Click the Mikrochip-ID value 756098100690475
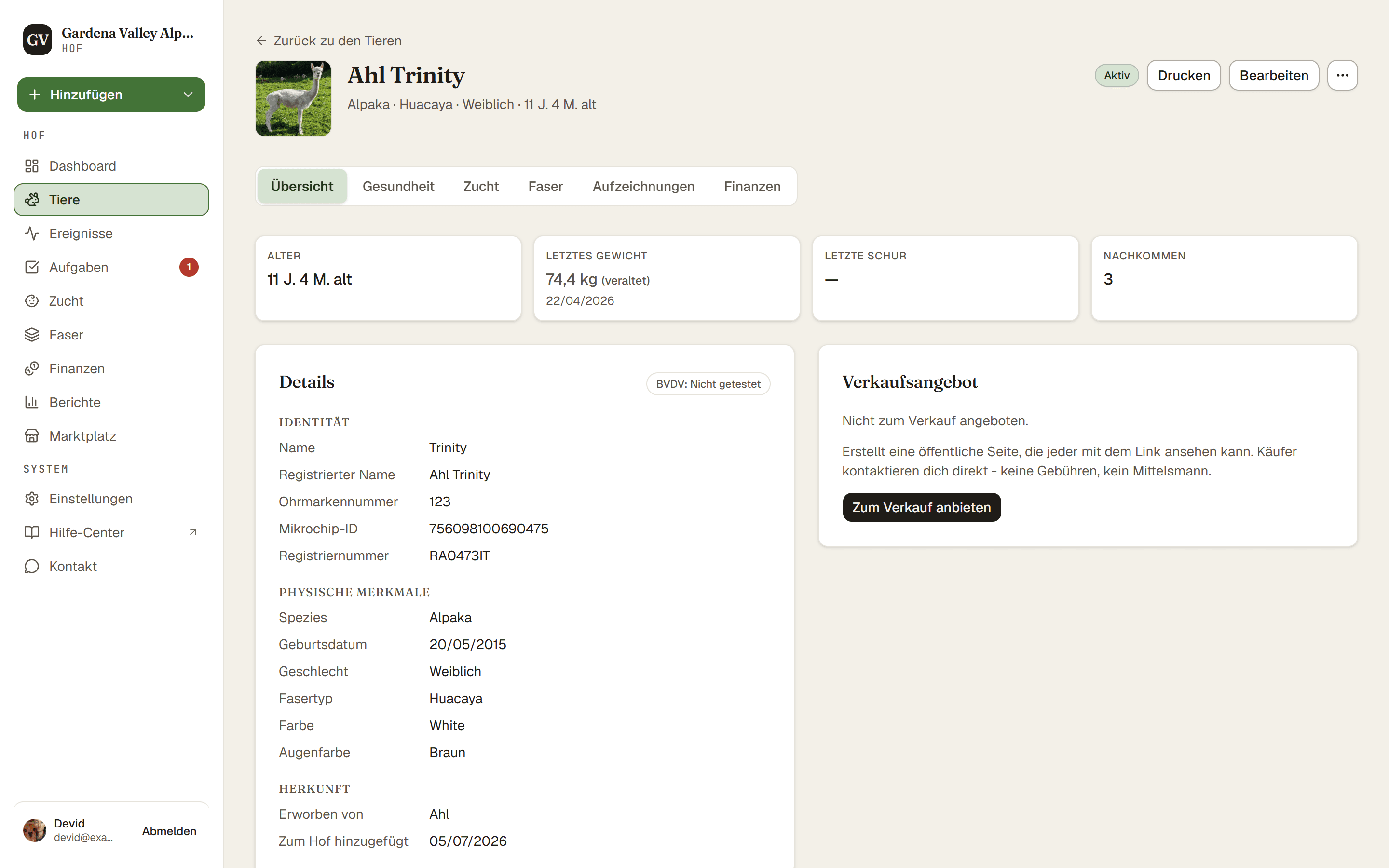The height and width of the screenshot is (868, 1389). 489,529
